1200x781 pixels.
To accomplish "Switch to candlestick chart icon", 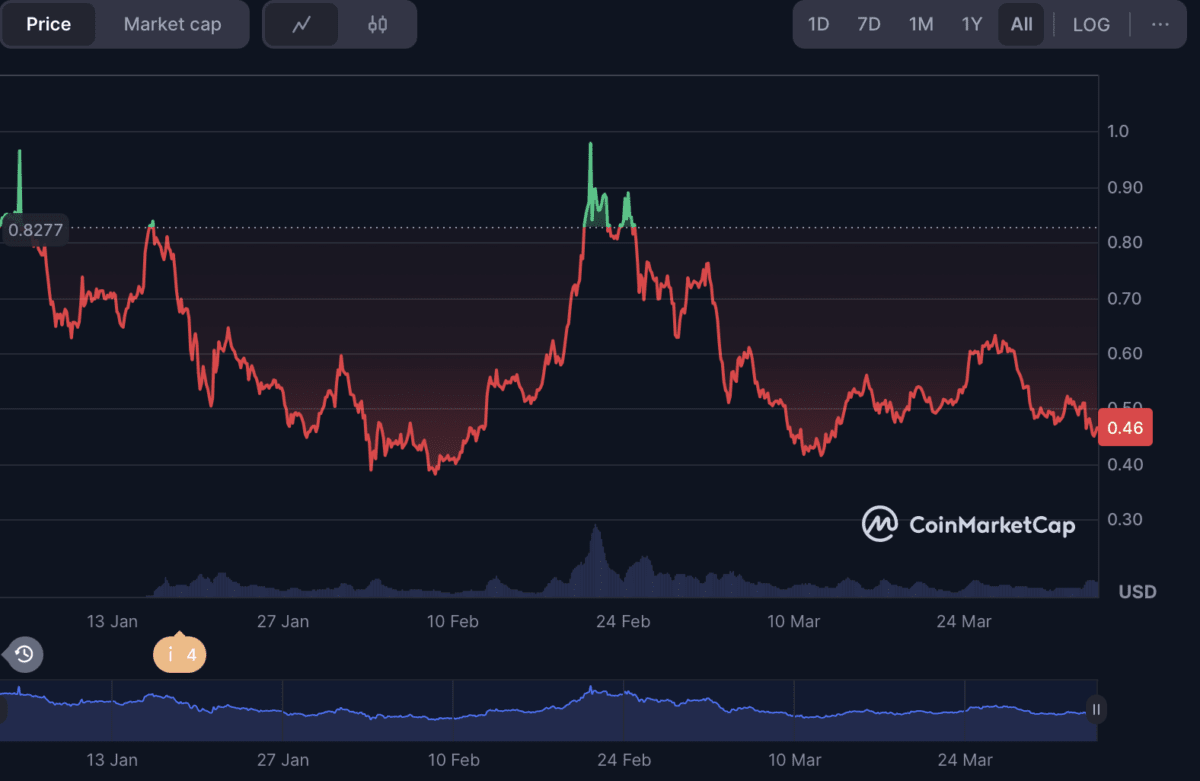I will pos(378,24).
